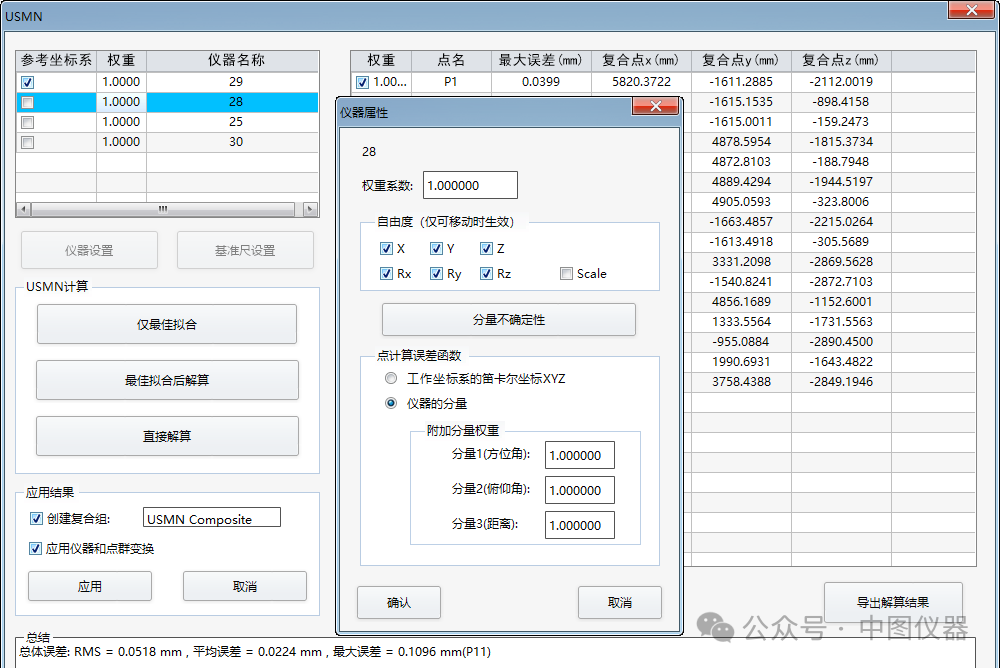Viewport: 1000px width, 668px height.
Task: Click the weight coefficient 权重系数 field
Action: [x=470, y=185]
